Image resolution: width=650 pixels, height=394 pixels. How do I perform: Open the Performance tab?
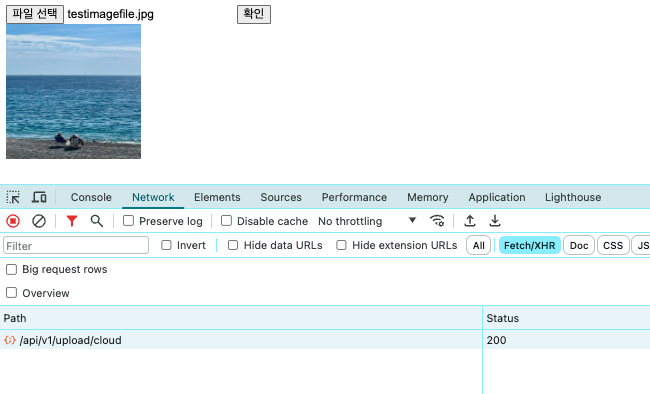pyautogui.click(x=354, y=197)
